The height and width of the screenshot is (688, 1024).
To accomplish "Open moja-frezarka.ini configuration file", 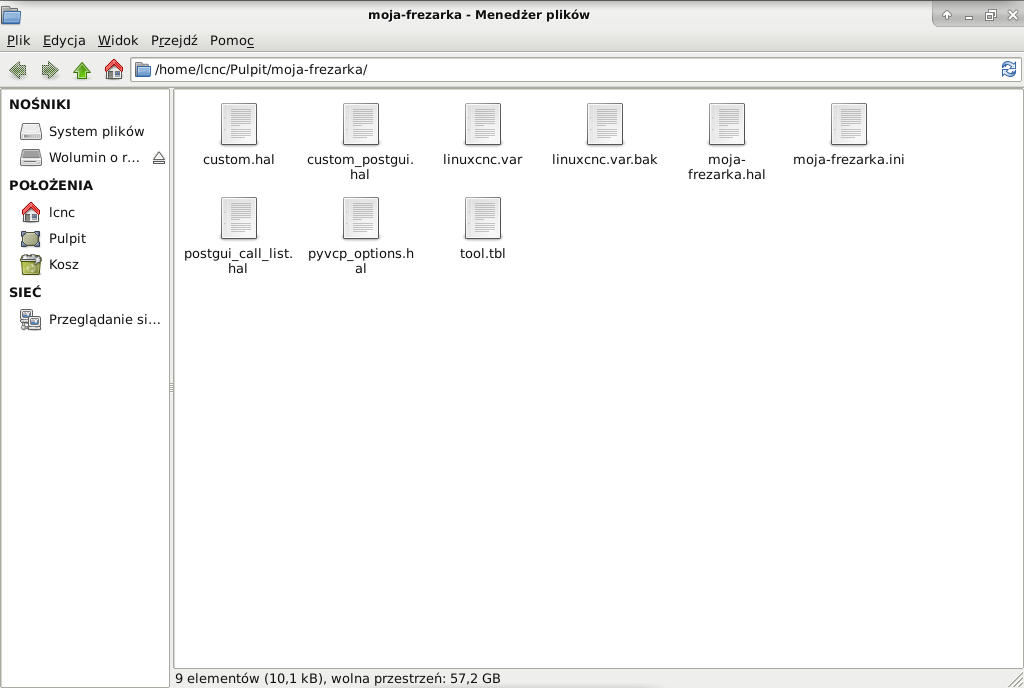I will (x=848, y=124).
